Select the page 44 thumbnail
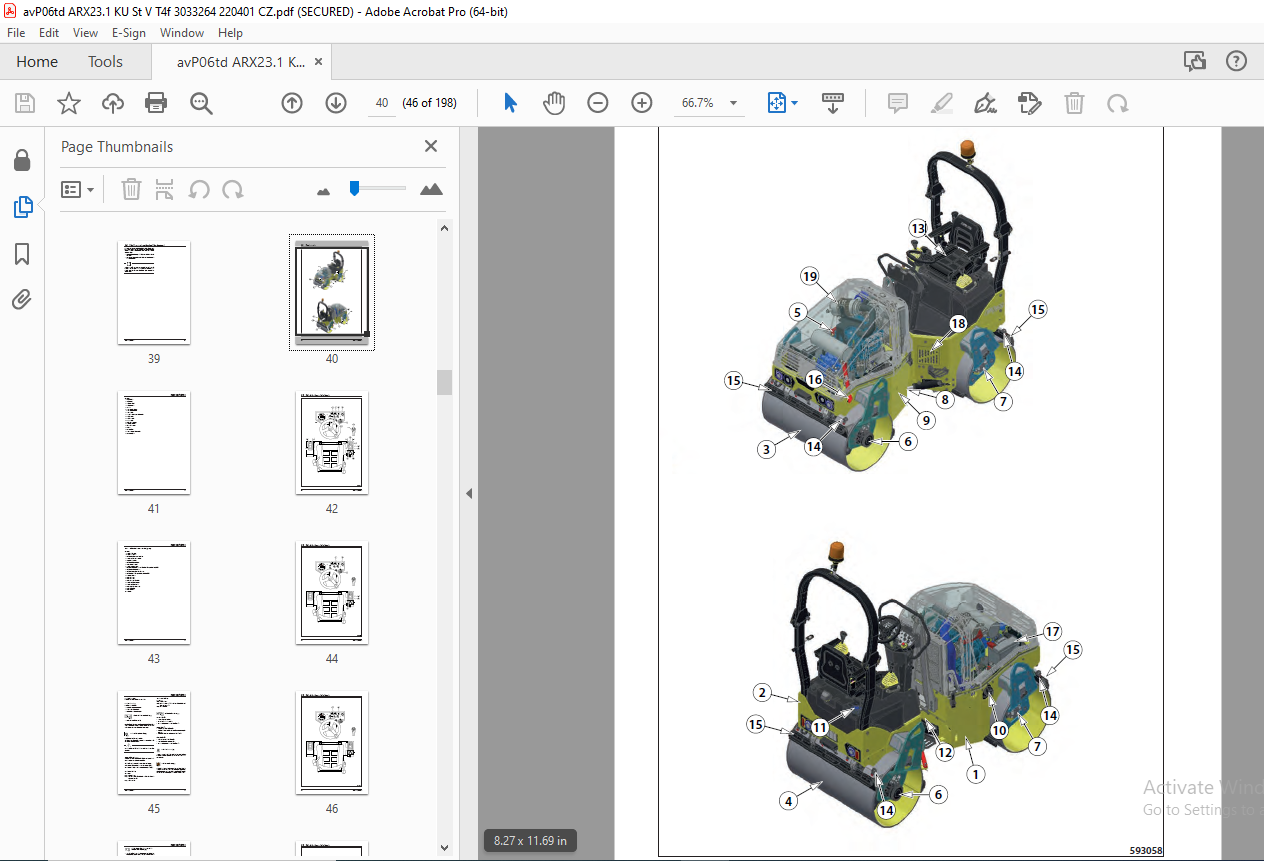Image resolution: width=1264 pixels, height=861 pixels. (x=332, y=593)
